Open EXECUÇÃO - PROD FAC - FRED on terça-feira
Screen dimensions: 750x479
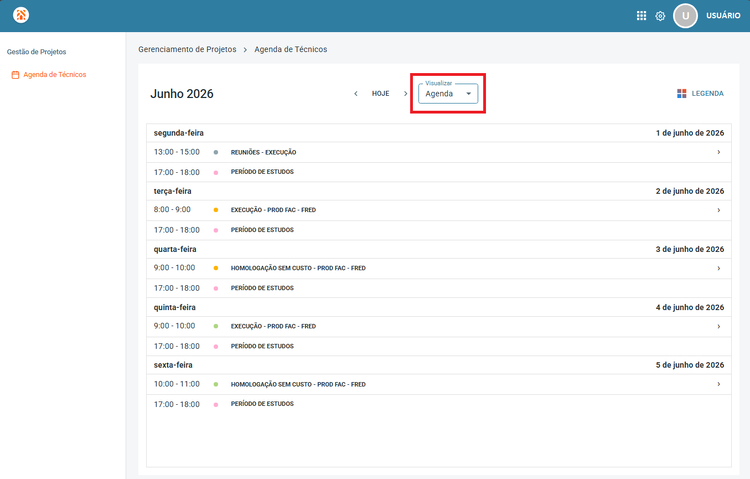[x=273, y=210]
